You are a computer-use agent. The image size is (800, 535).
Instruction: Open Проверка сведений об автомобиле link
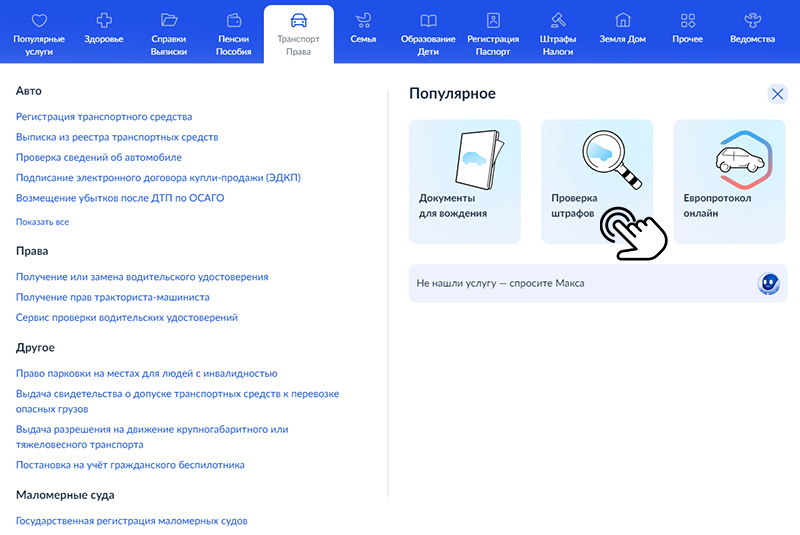pos(98,158)
